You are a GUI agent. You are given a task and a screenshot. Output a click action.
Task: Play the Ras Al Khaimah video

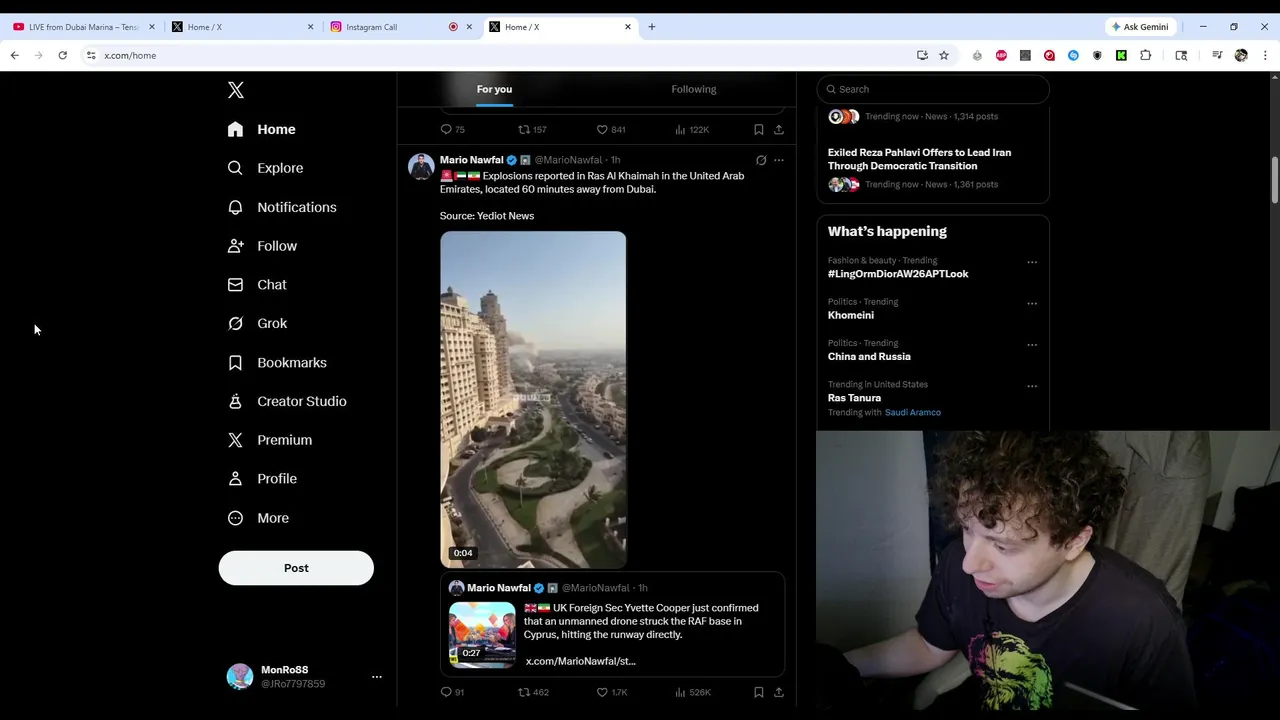(x=533, y=400)
